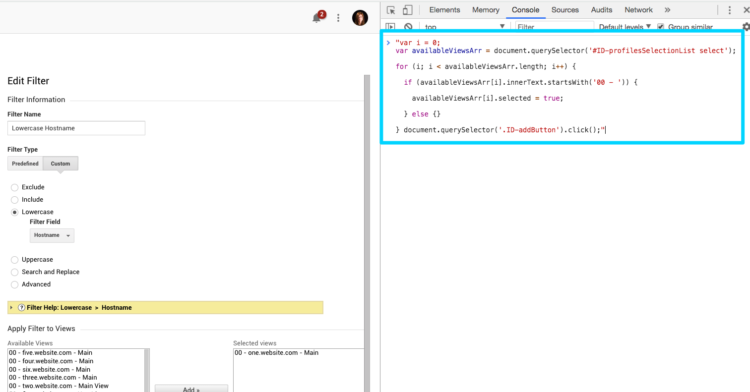This screenshot has width=750, height=392.
Task: Click the Filter Name input field
Action: pyautogui.click(x=76, y=128)
